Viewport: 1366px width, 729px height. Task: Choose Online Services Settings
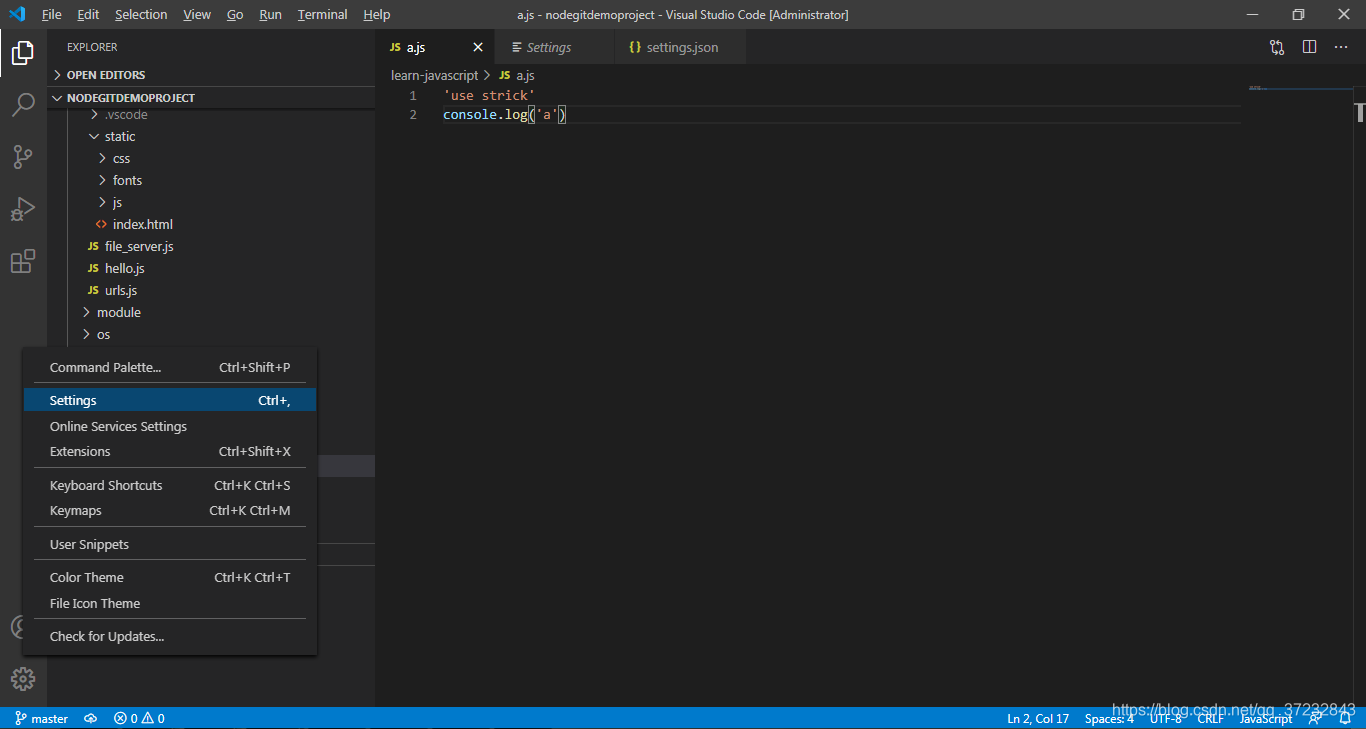coord(170,426)
